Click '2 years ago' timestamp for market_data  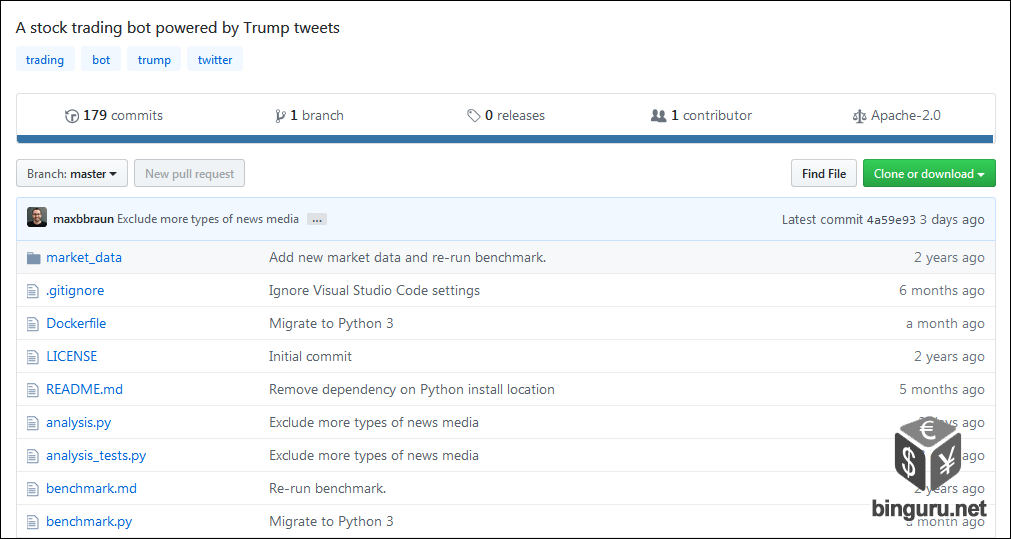pyautogui.click(x=949, y=257)
